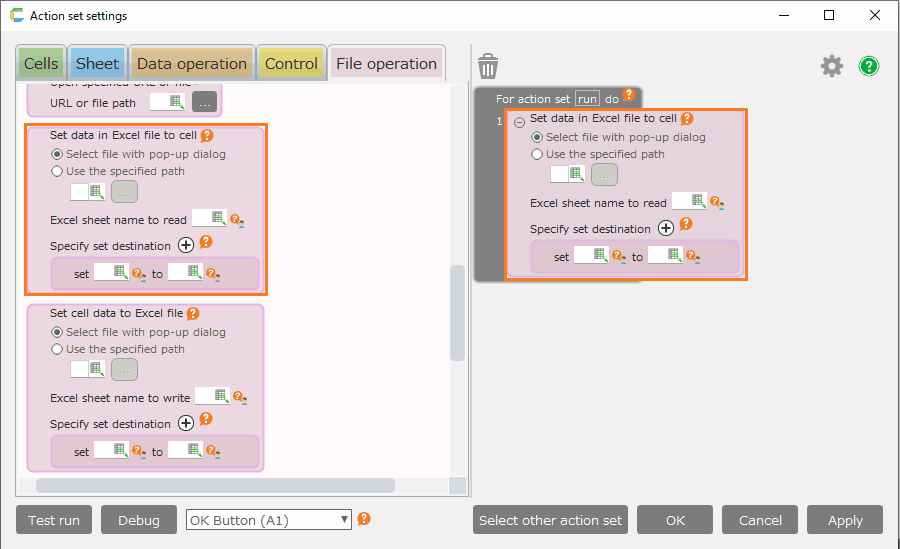Switch to the Data operation tab
Viewport: 900px width, 549px height.
pyautogui.click(x=191, y=63)
